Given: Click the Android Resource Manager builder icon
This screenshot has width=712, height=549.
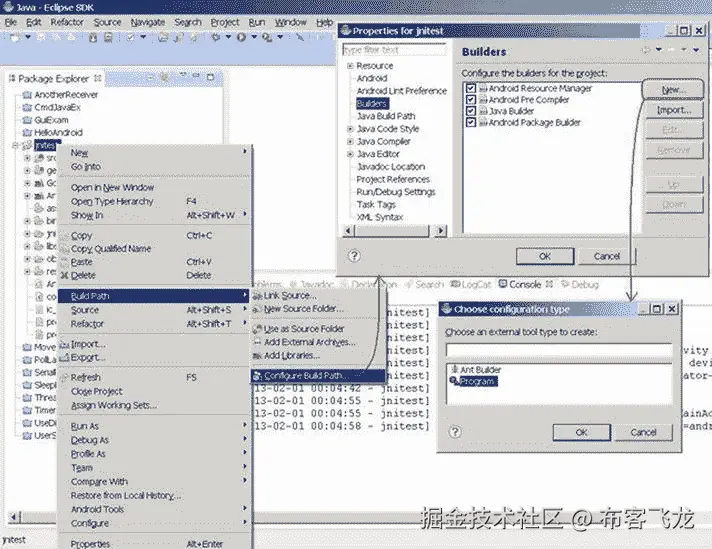Looking at the screenshot, I should [483, 88].
